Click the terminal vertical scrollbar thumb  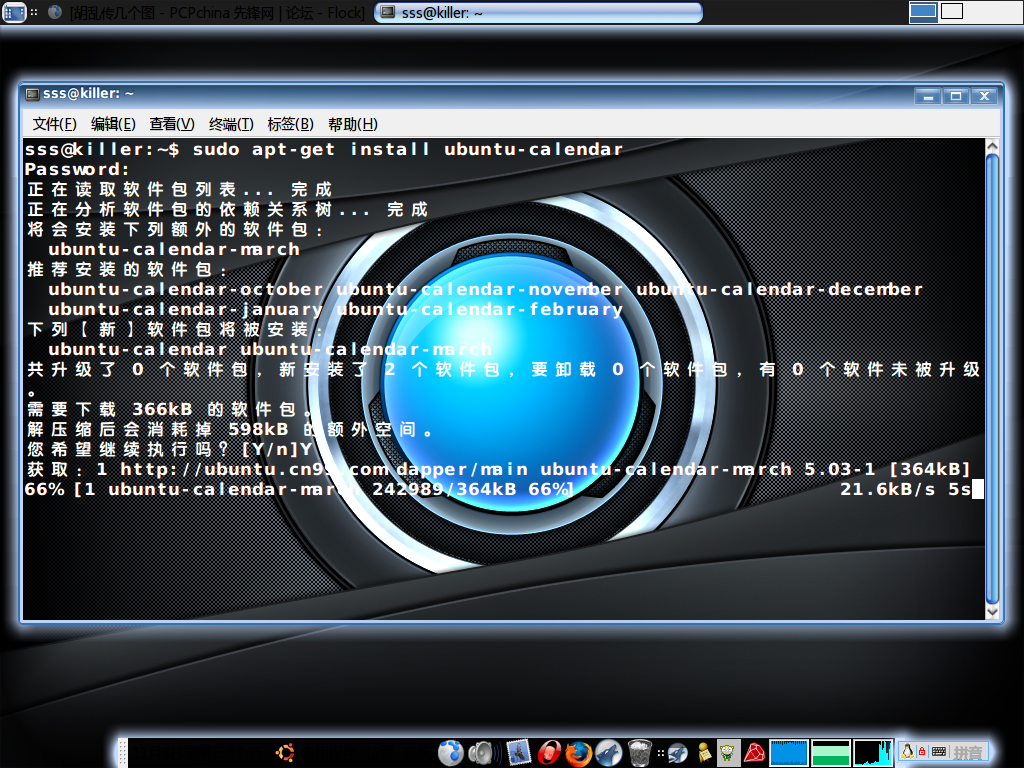[x=992, y=379]
